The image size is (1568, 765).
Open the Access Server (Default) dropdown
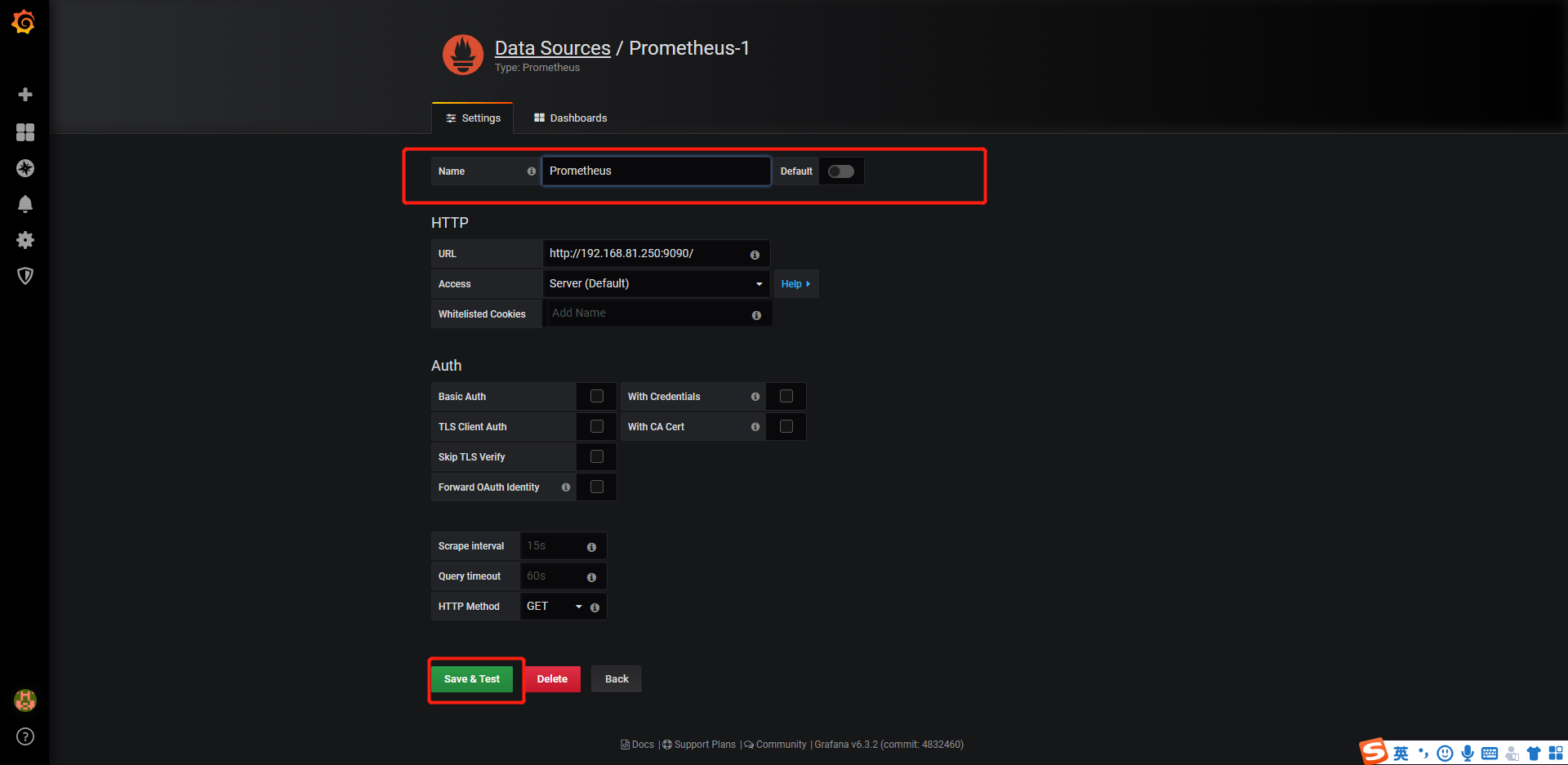click(657, 284)
